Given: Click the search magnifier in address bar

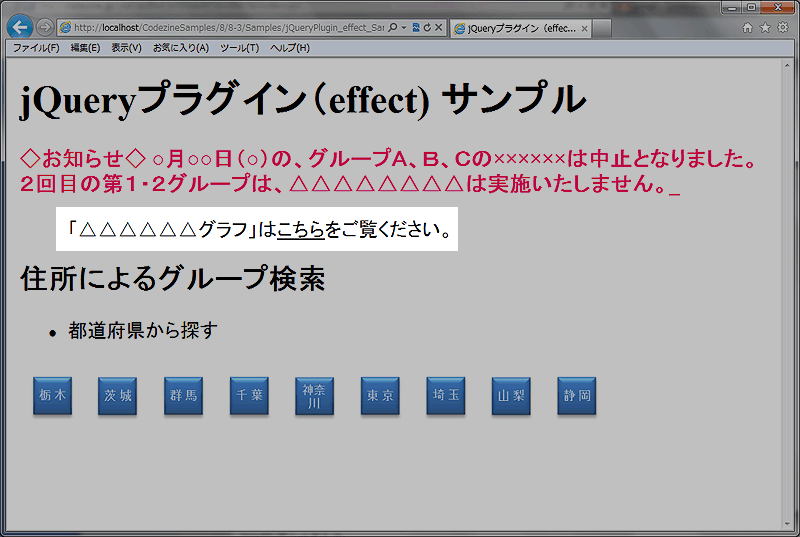Looking at the screenshot, I should [x=392, y=28].
